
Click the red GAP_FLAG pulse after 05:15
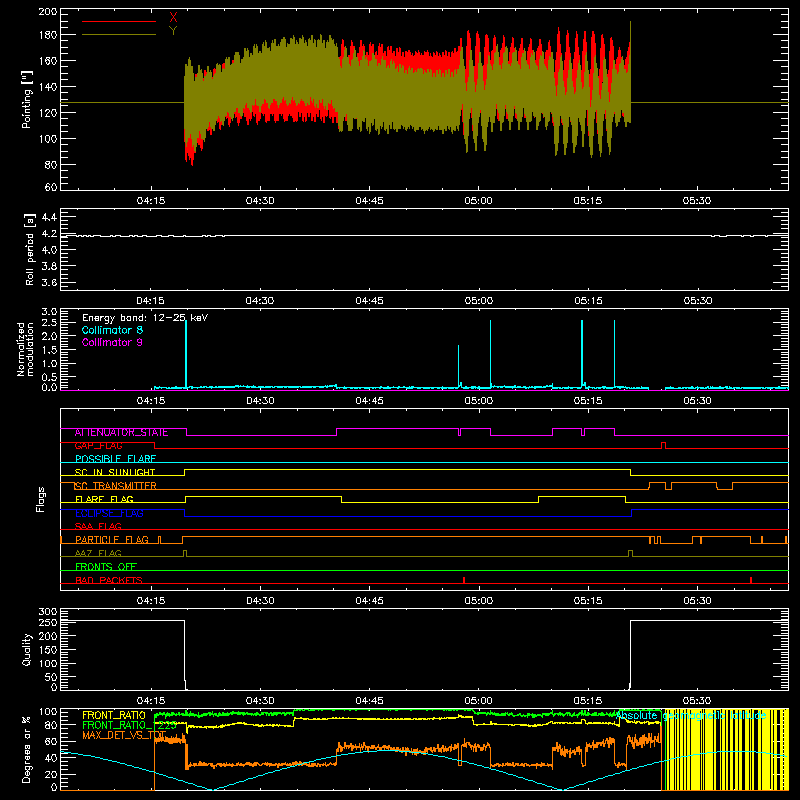pos(663,445)
